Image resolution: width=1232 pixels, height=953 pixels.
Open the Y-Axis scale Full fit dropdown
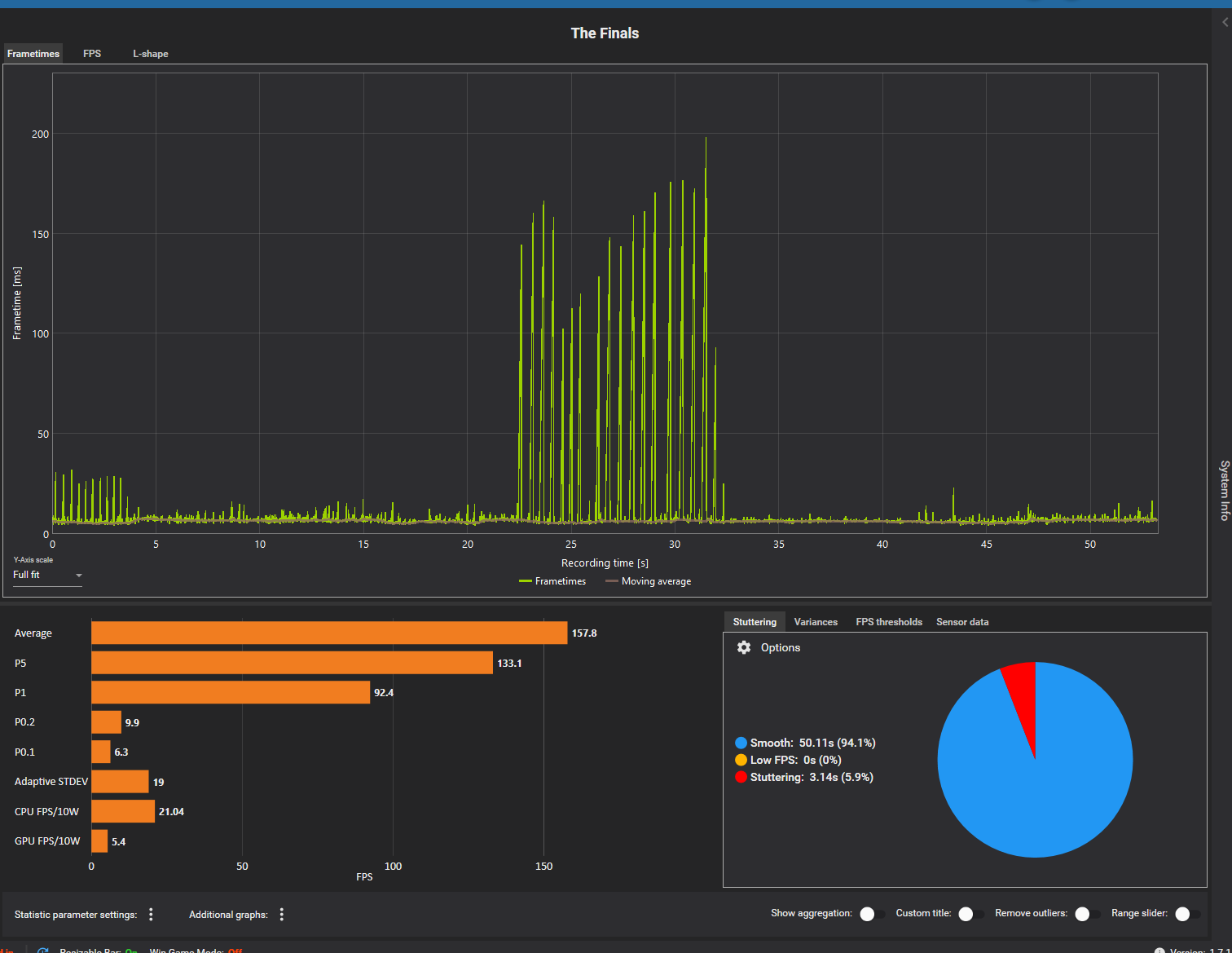[x=47, y=575]
